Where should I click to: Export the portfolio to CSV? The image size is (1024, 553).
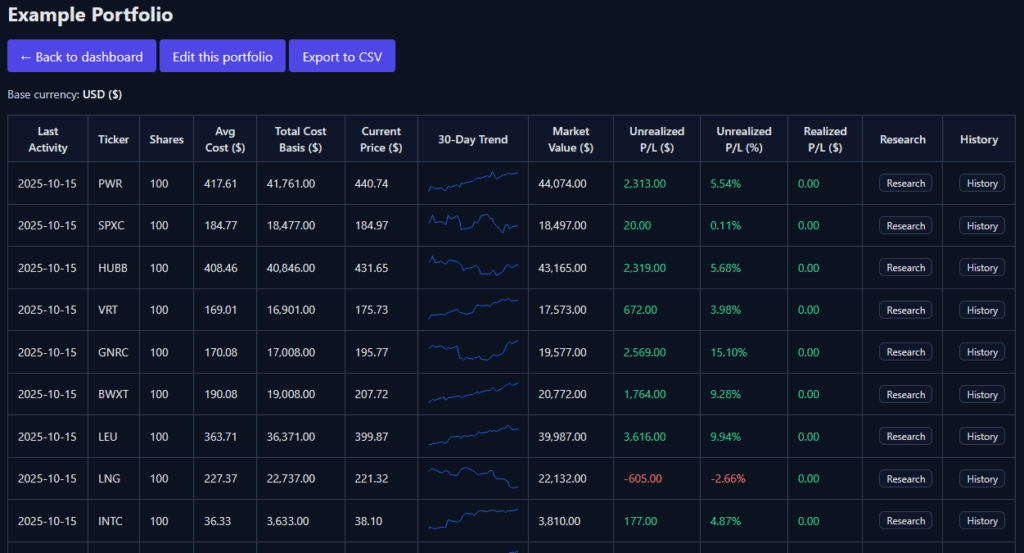pyautogui.click(x=342, y=56)
